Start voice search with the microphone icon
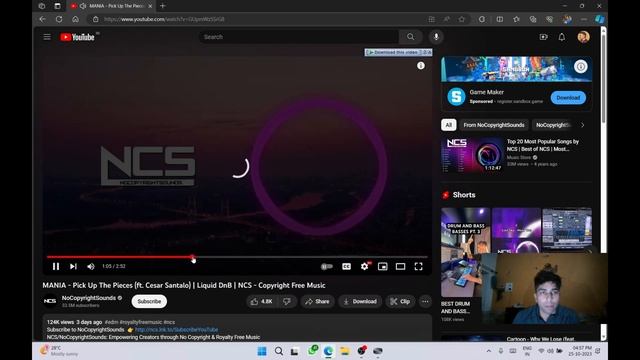The image size is (640, 360). [x=436, y=37]
